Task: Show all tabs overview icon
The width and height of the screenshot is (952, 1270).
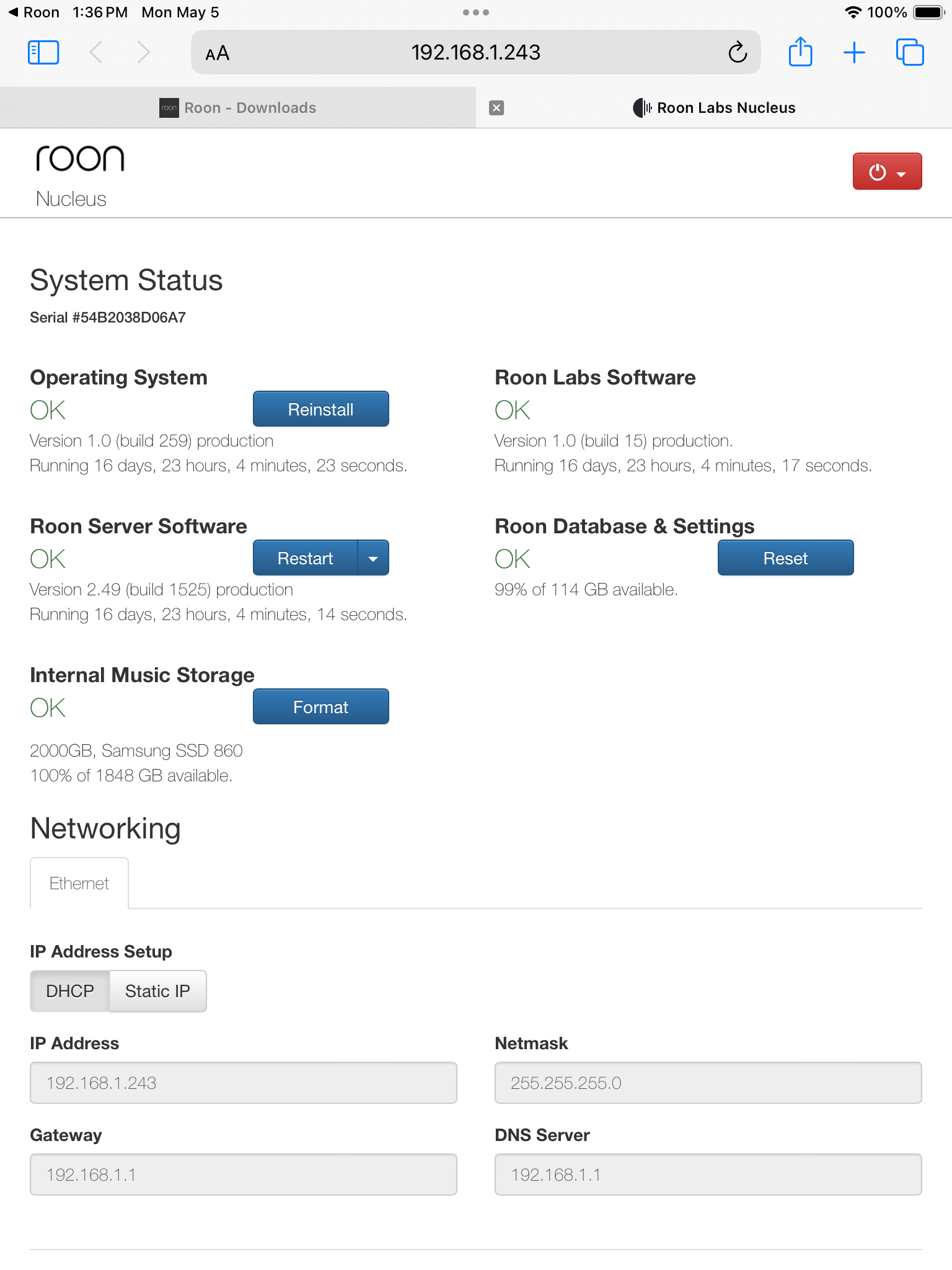Action: [910, 52]
